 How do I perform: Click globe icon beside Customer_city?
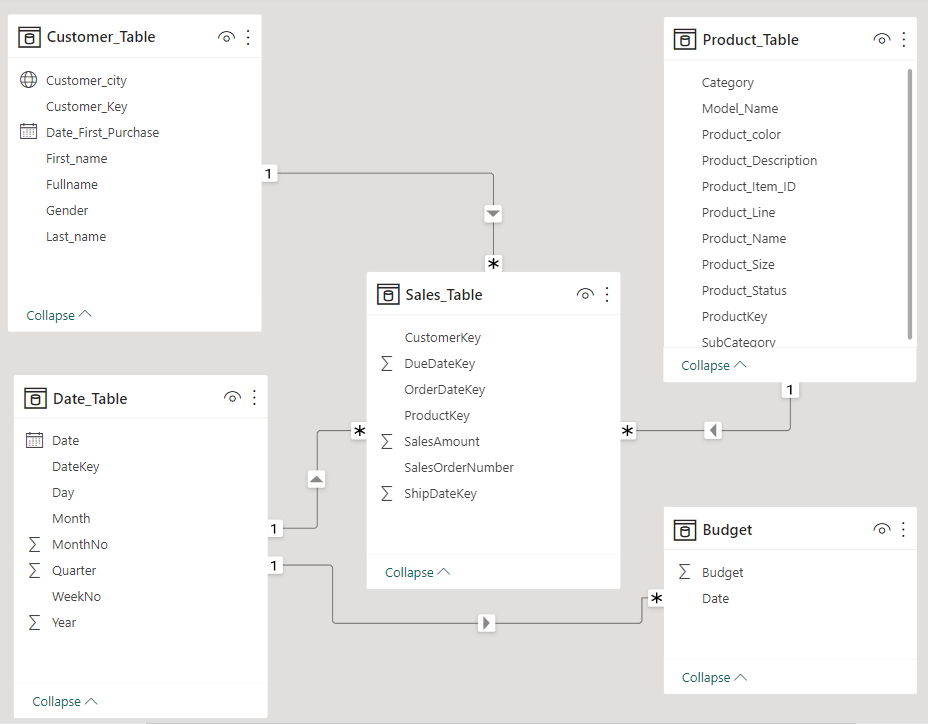(x=28, y=79)
